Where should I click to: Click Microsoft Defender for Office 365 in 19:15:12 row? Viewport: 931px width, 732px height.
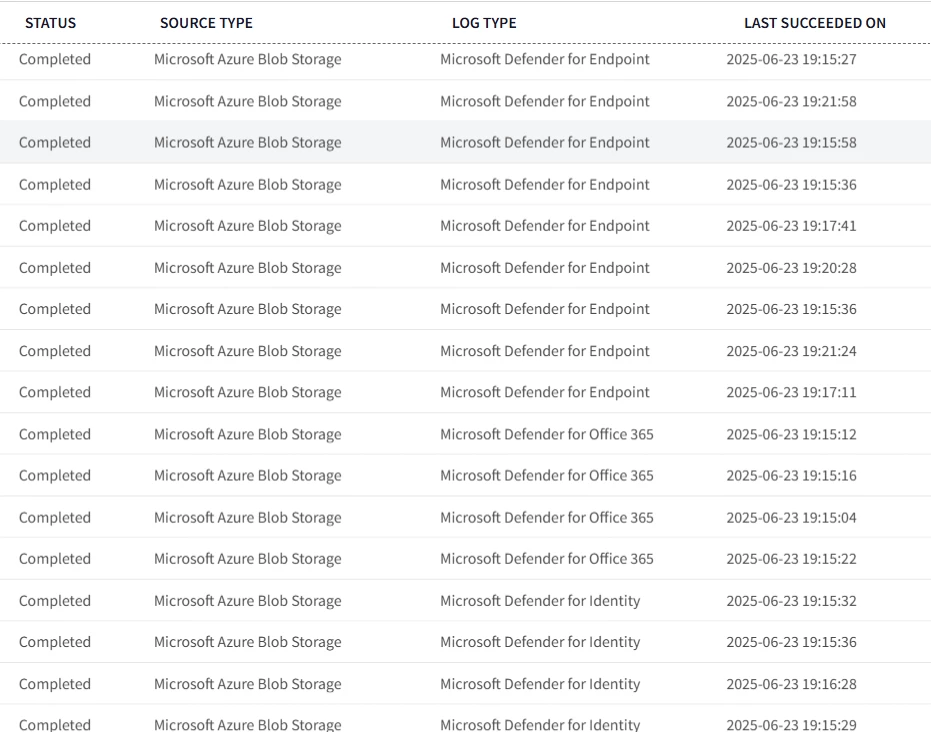click(x=546, y=435)
